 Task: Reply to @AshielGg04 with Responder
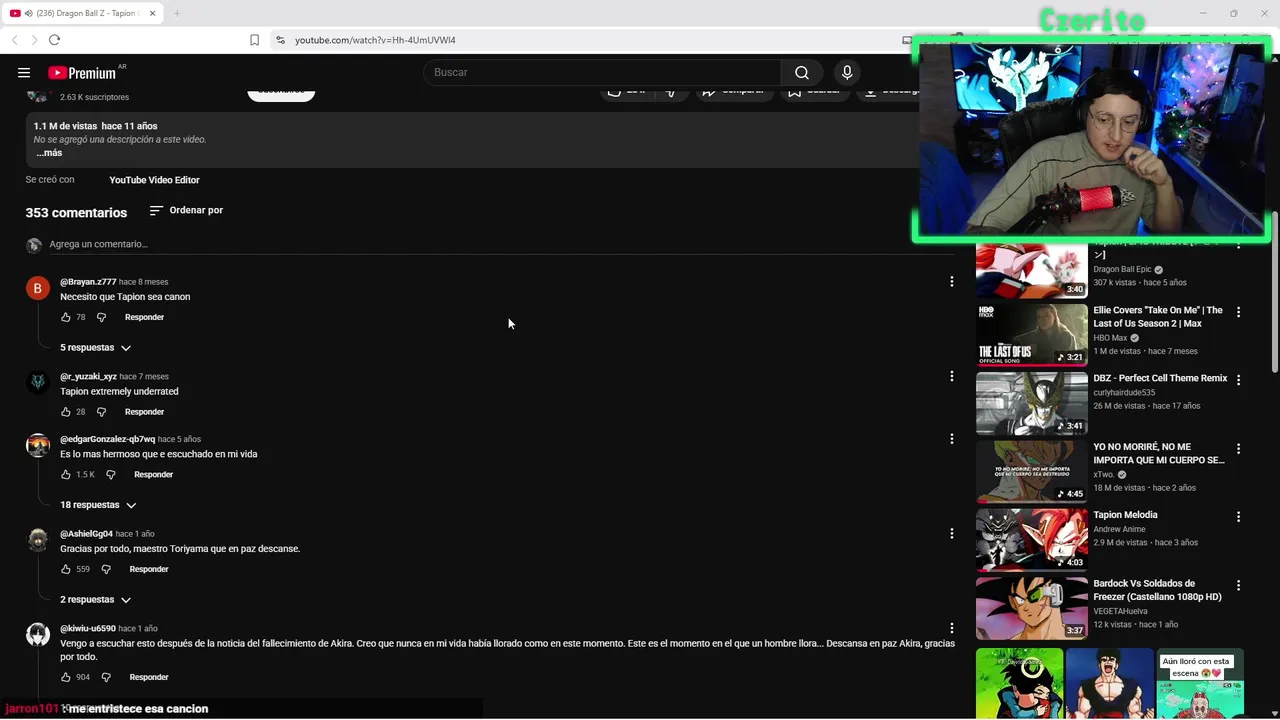point(149,569)
